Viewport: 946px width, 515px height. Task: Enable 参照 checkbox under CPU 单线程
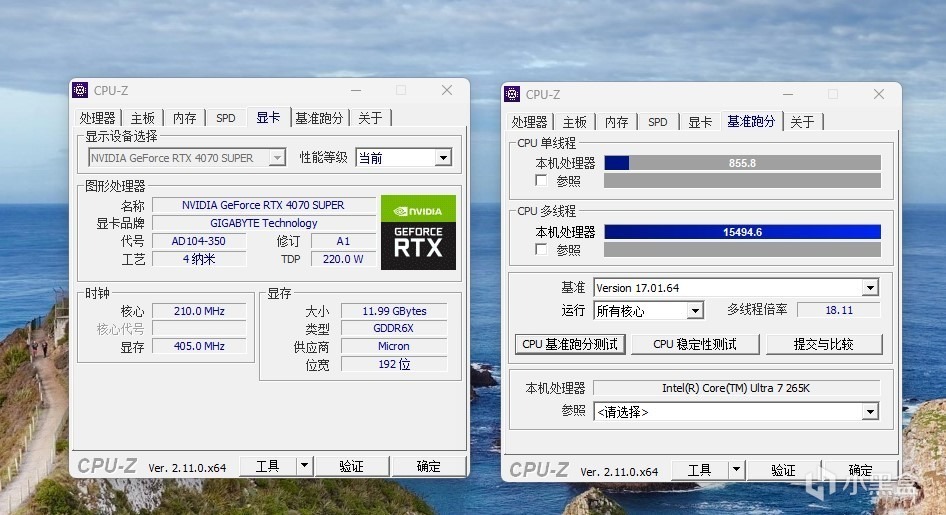pyautogui.click(x=541, y=180)
